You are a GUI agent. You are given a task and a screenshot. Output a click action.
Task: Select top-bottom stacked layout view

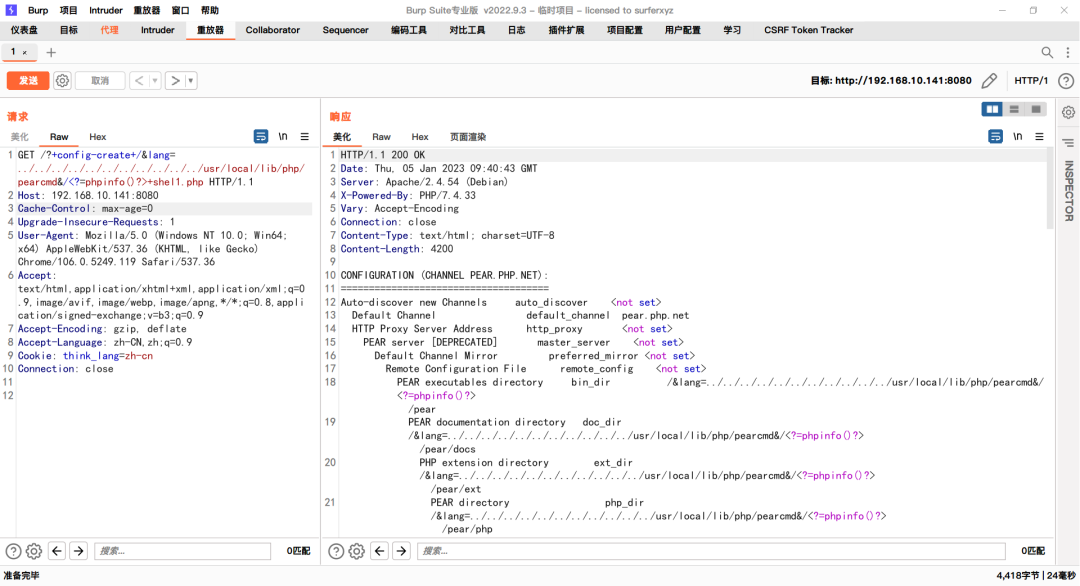1014,109
